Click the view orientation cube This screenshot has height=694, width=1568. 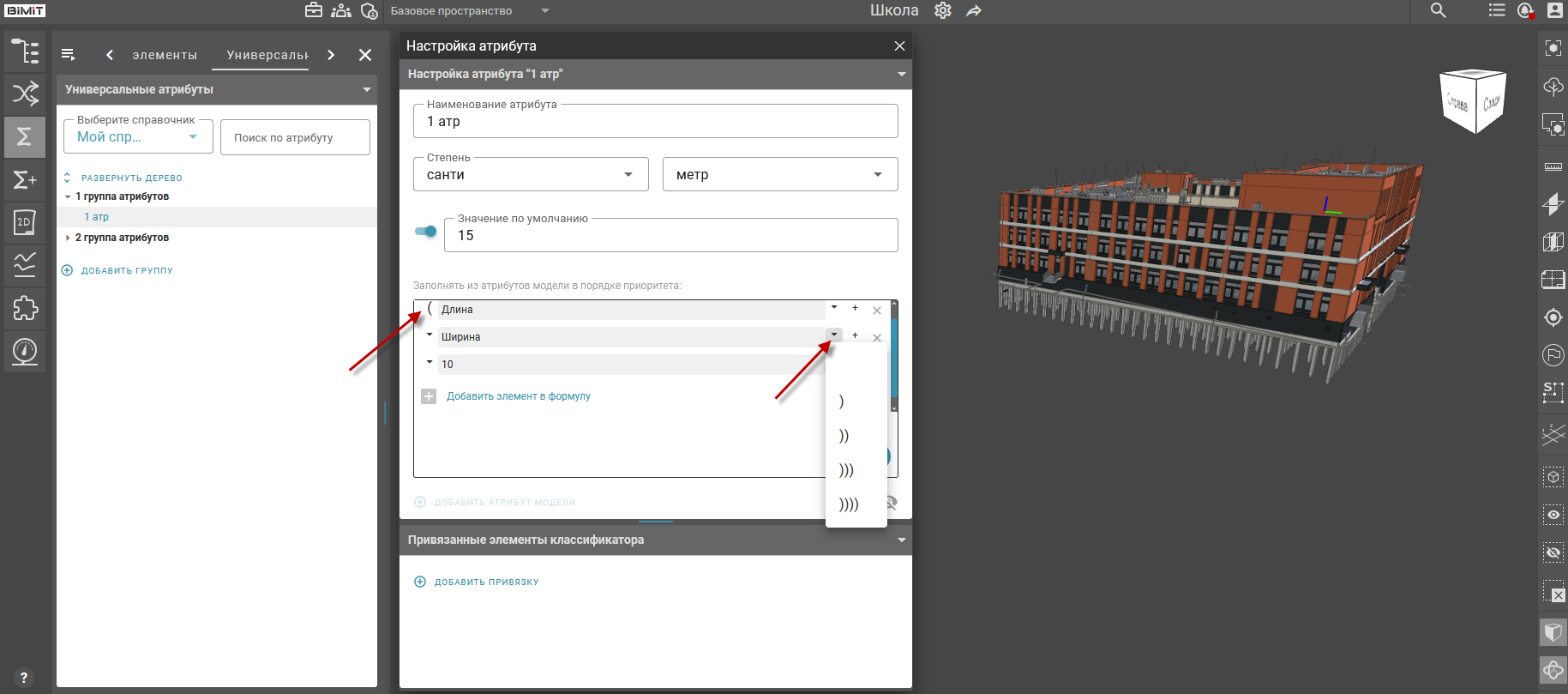click(x=1473, y=101)
